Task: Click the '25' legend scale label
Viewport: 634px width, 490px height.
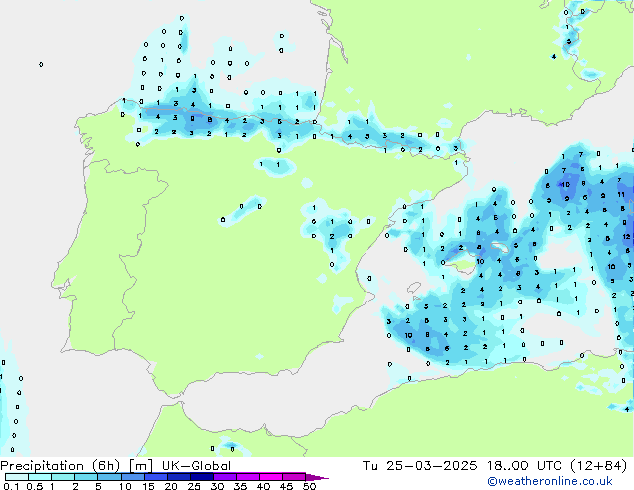Action: pos(194,486)
